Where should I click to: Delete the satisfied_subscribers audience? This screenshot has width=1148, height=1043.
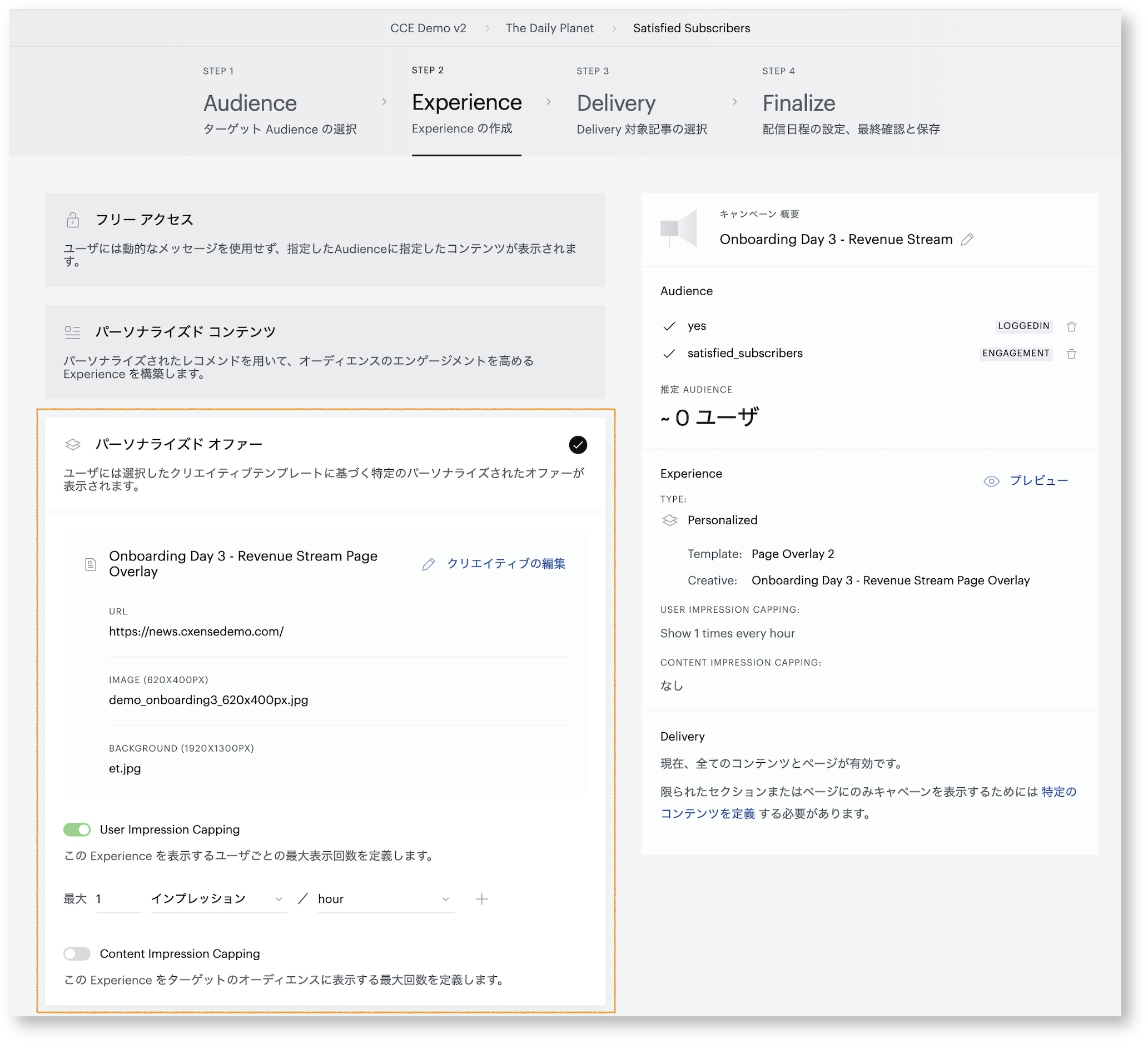click(1071, 354)
